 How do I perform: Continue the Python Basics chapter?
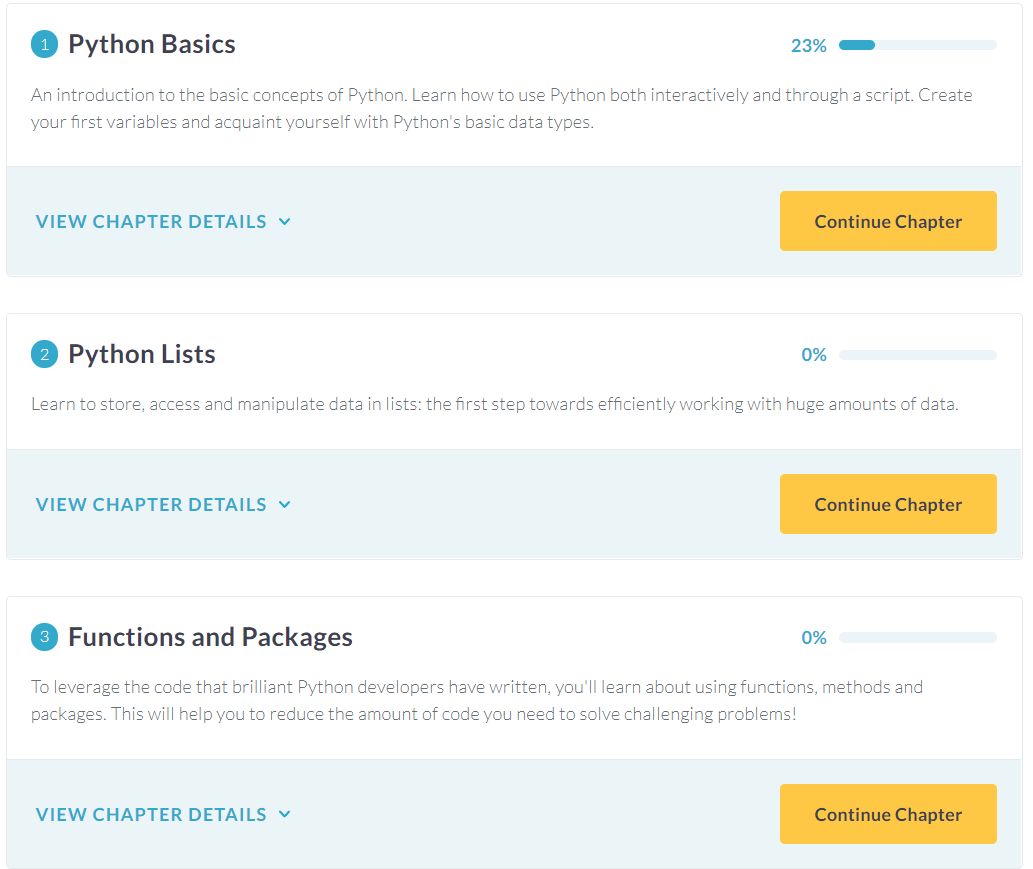tap(888, 221)
